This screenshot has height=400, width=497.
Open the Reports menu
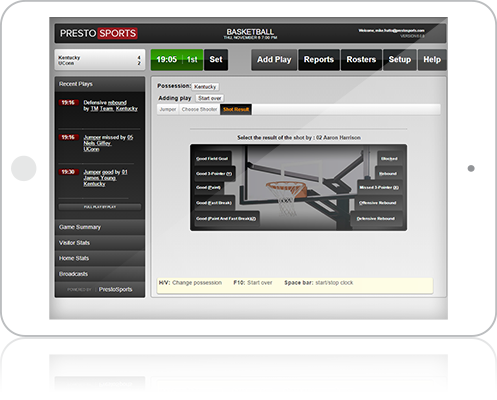319,60
